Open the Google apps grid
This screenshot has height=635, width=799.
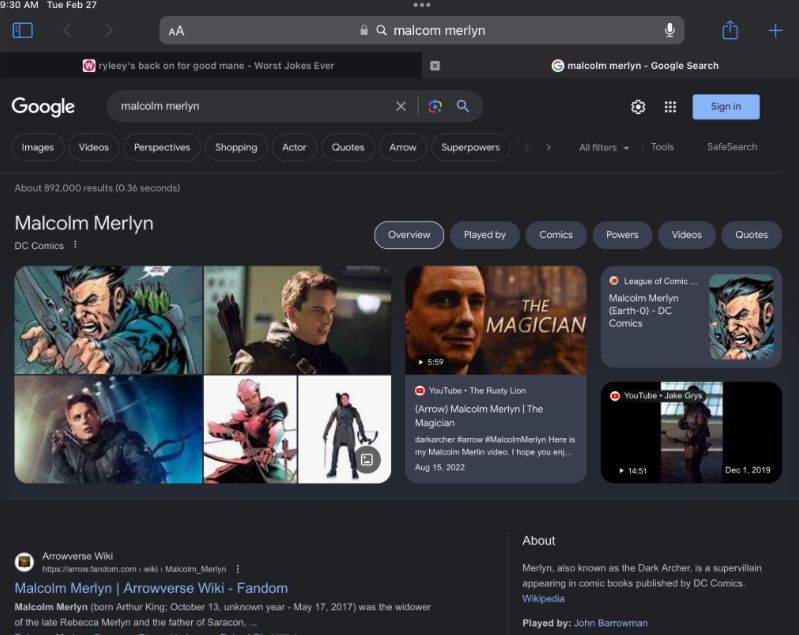670,107
